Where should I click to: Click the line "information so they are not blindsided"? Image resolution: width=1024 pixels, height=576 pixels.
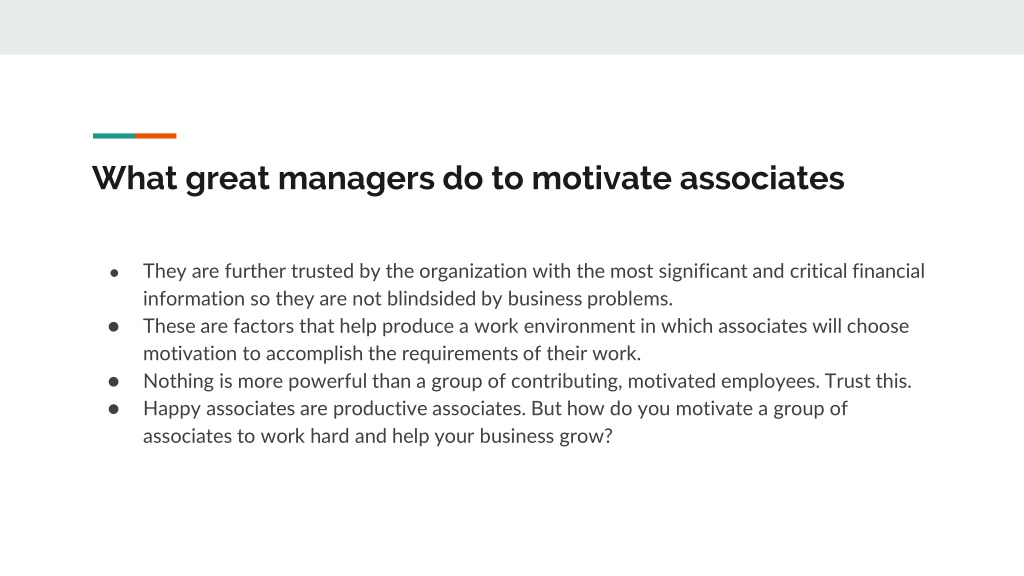click(408, 298)
